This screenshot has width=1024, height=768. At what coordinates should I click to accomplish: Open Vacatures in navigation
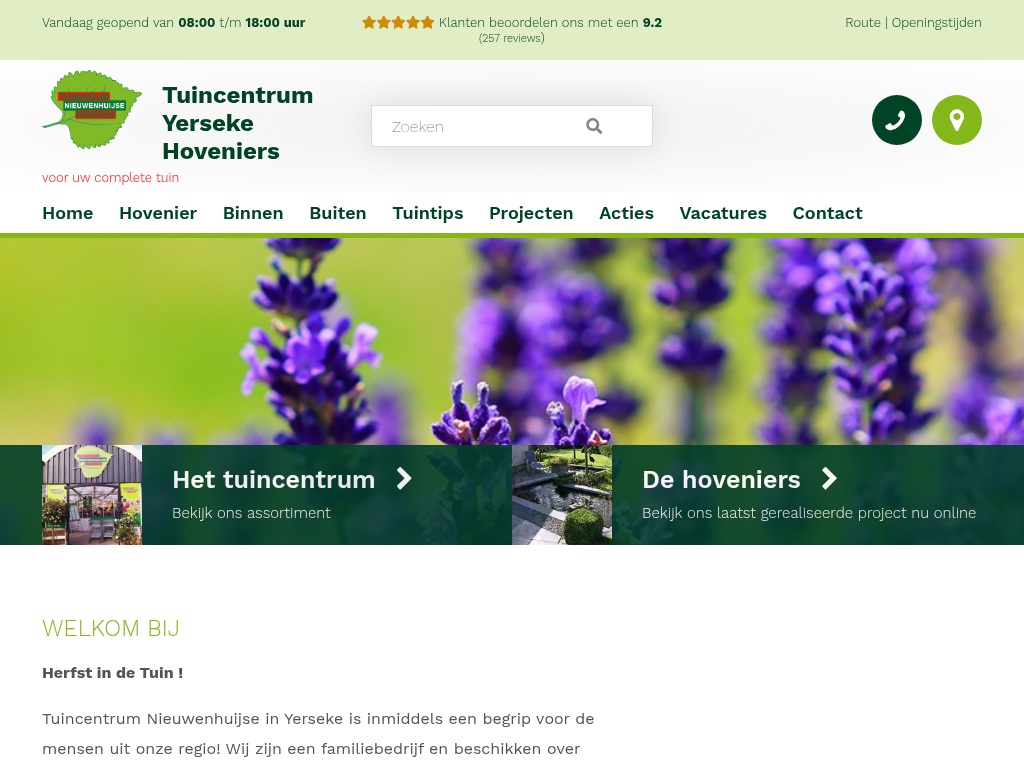click(x=723, y=213)
